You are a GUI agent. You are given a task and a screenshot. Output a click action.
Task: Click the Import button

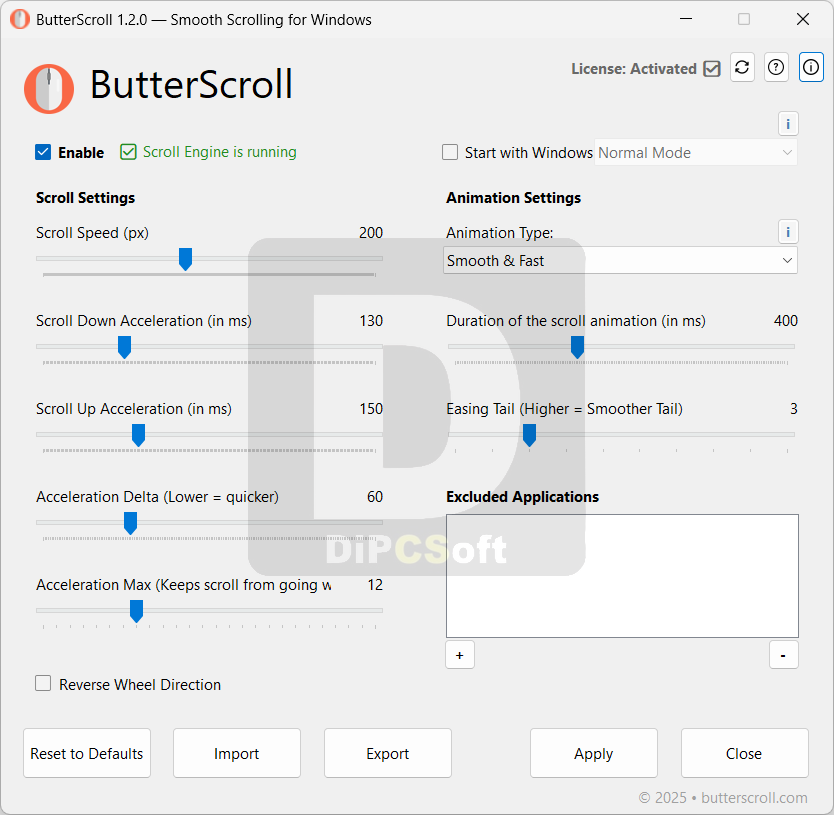[x=237, y=753]
